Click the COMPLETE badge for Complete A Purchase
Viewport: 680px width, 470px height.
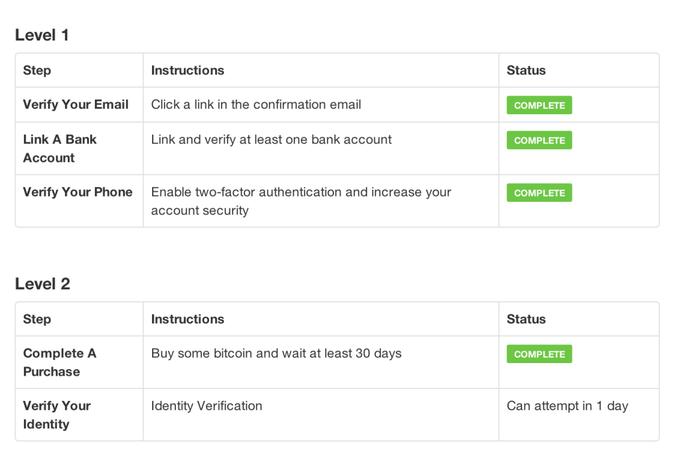[539, 354]
